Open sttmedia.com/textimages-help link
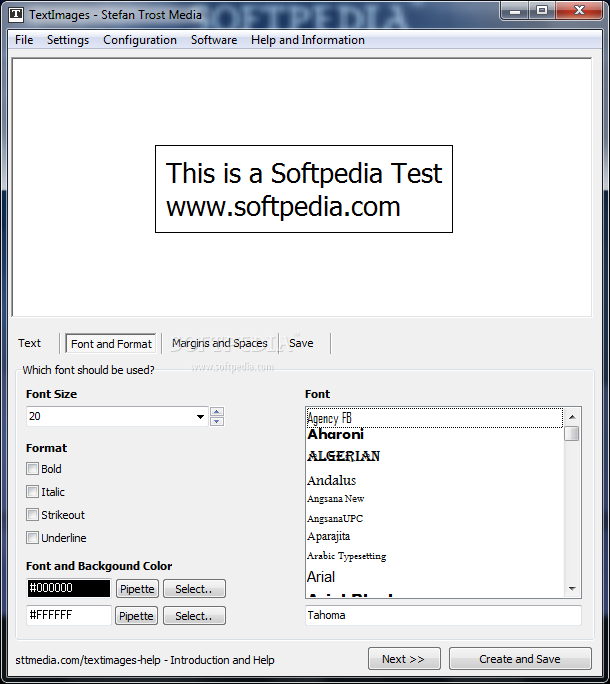 pos(145,660)
